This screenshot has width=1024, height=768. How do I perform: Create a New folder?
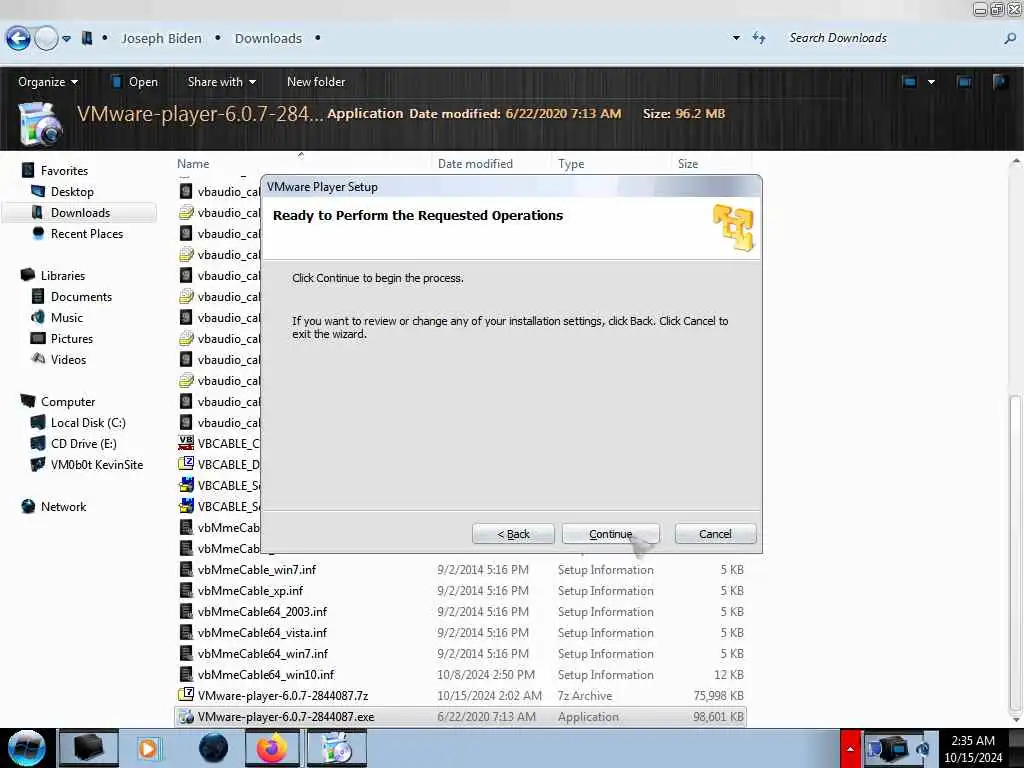click(316, 82)
